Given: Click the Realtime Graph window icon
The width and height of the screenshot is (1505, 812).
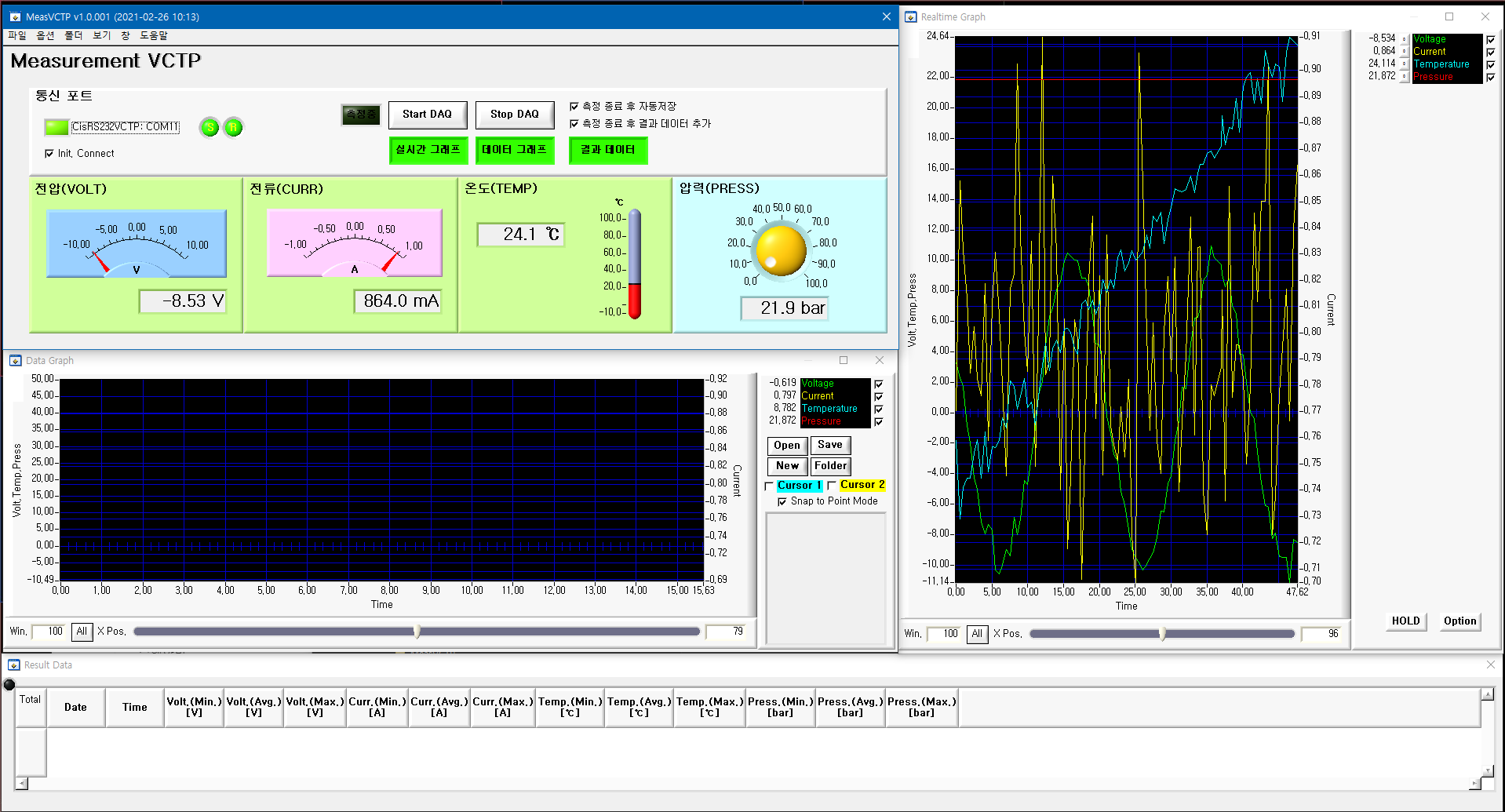Looking at the screenshot, I should click(910, 16).
